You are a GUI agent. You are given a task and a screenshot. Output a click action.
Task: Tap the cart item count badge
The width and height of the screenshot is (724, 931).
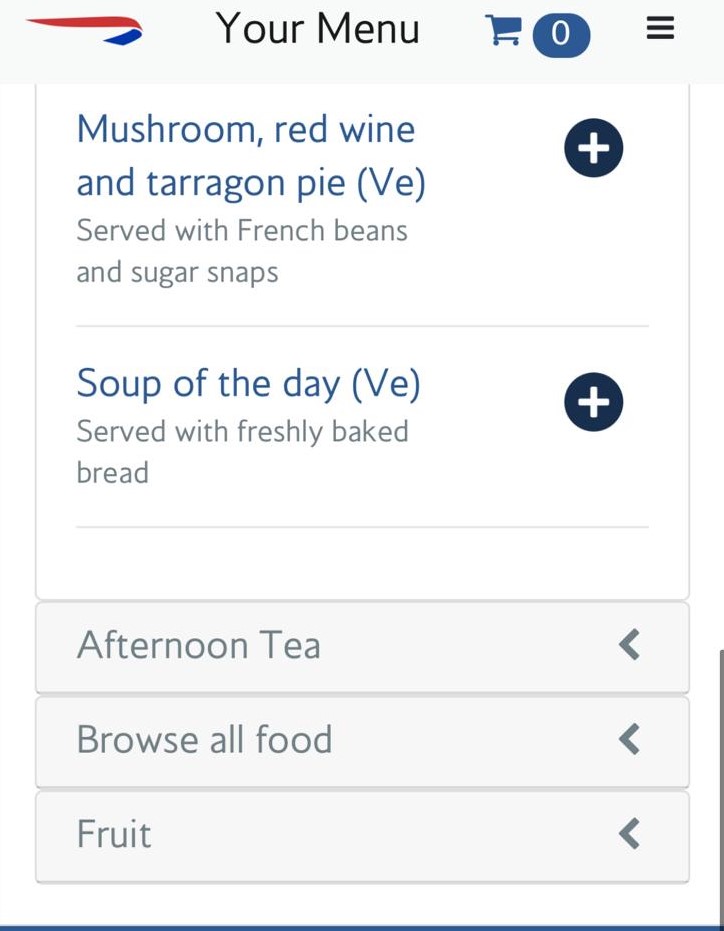click(561, 34)
